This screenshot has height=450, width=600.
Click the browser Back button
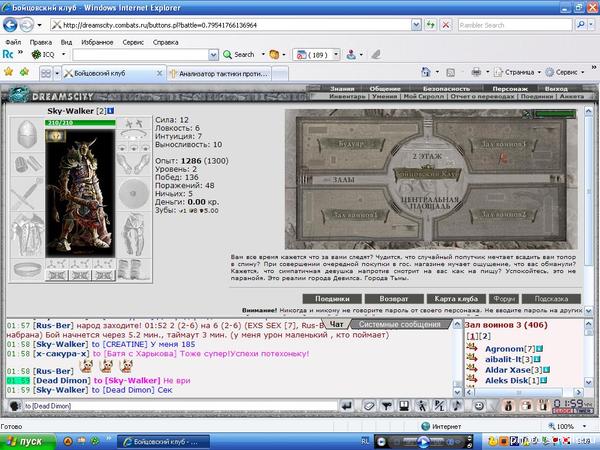[x=10, y=25]
